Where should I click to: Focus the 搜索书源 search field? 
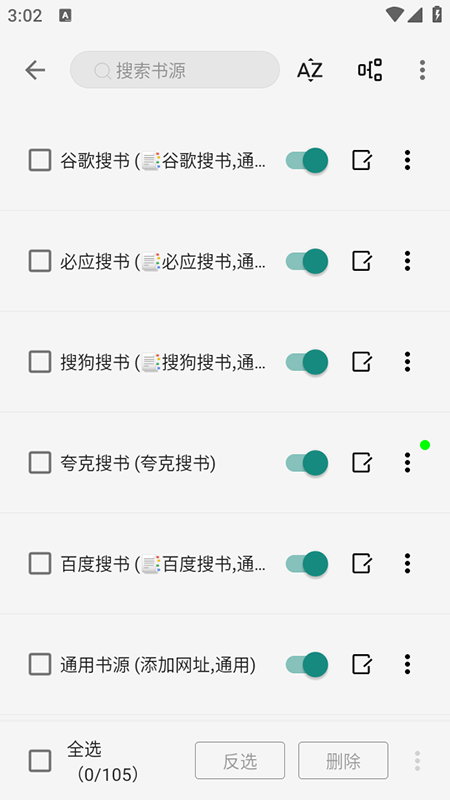point(175,70)
